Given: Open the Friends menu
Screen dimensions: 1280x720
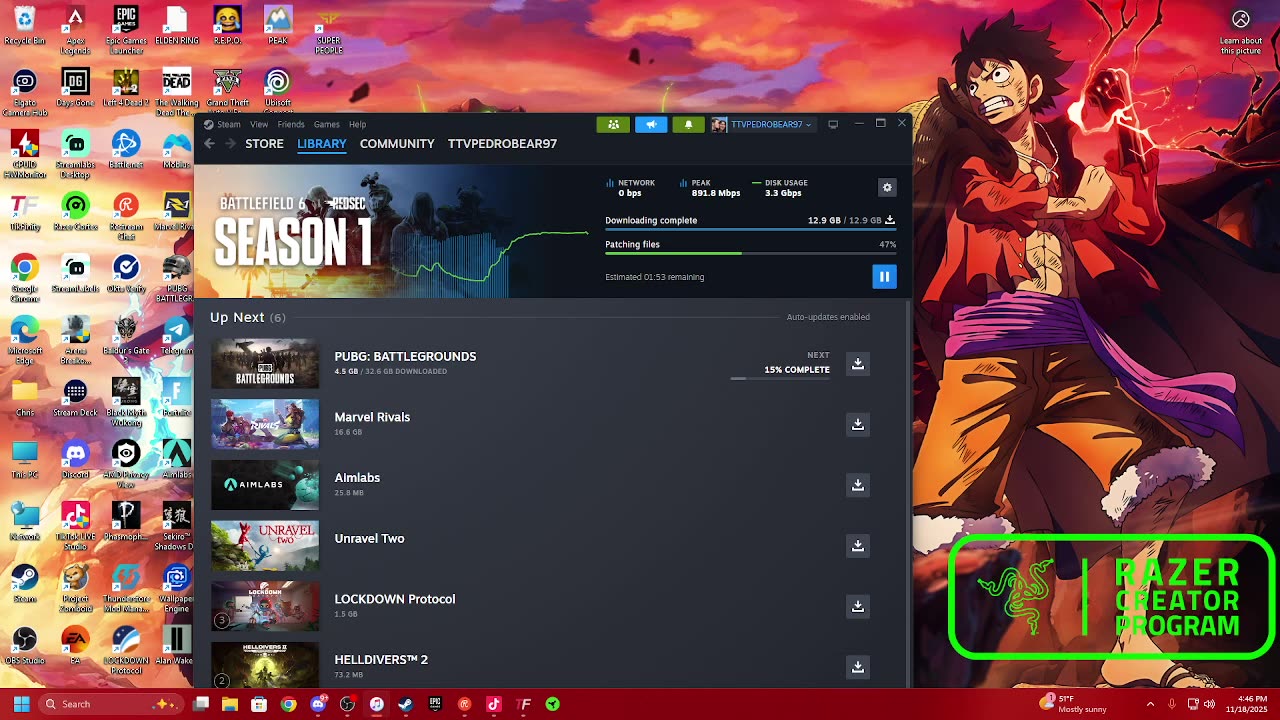Looking at the screenshot, I should click(x=291, y=124).
